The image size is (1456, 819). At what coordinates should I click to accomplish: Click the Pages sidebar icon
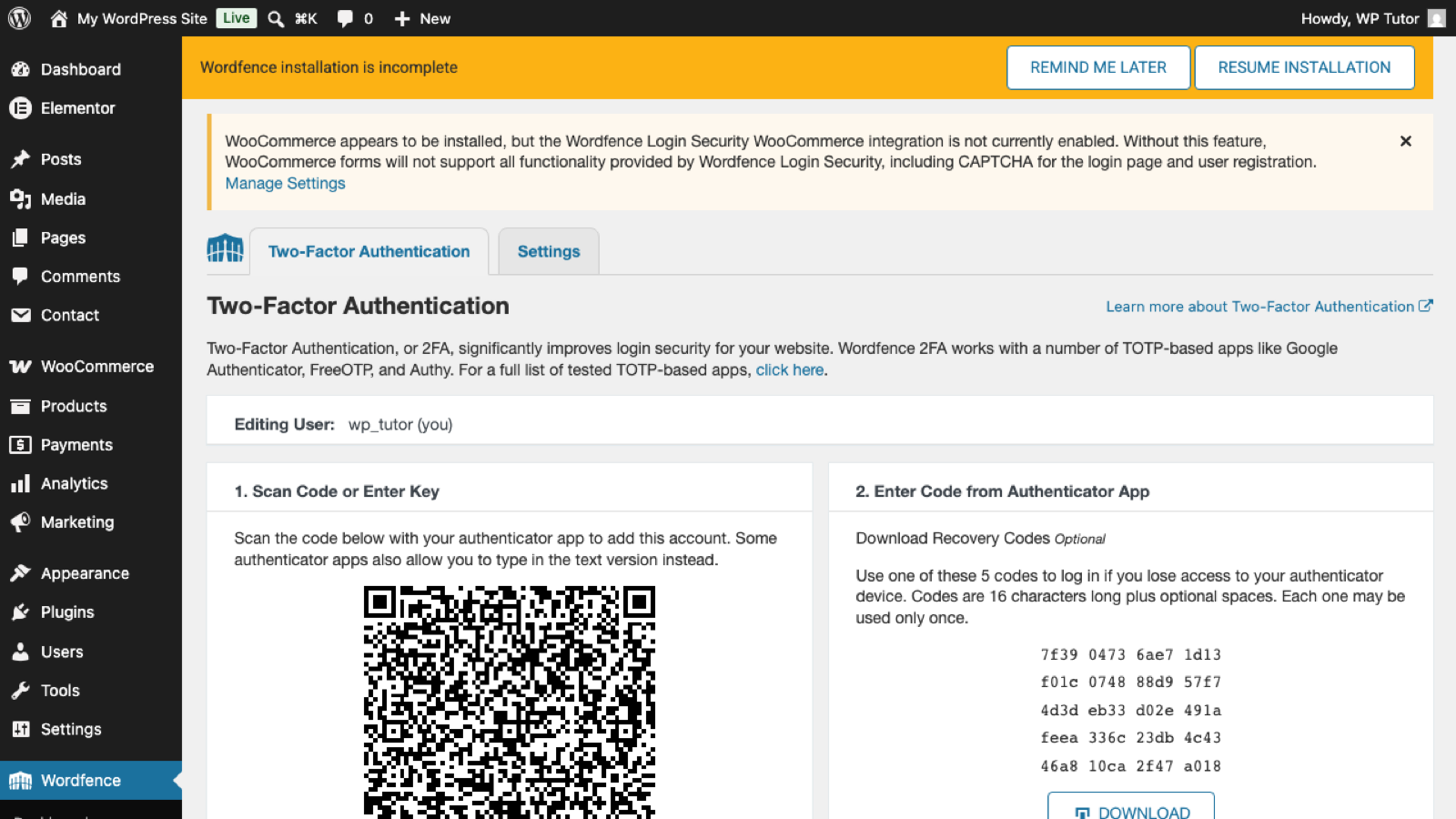click(20, 238)
